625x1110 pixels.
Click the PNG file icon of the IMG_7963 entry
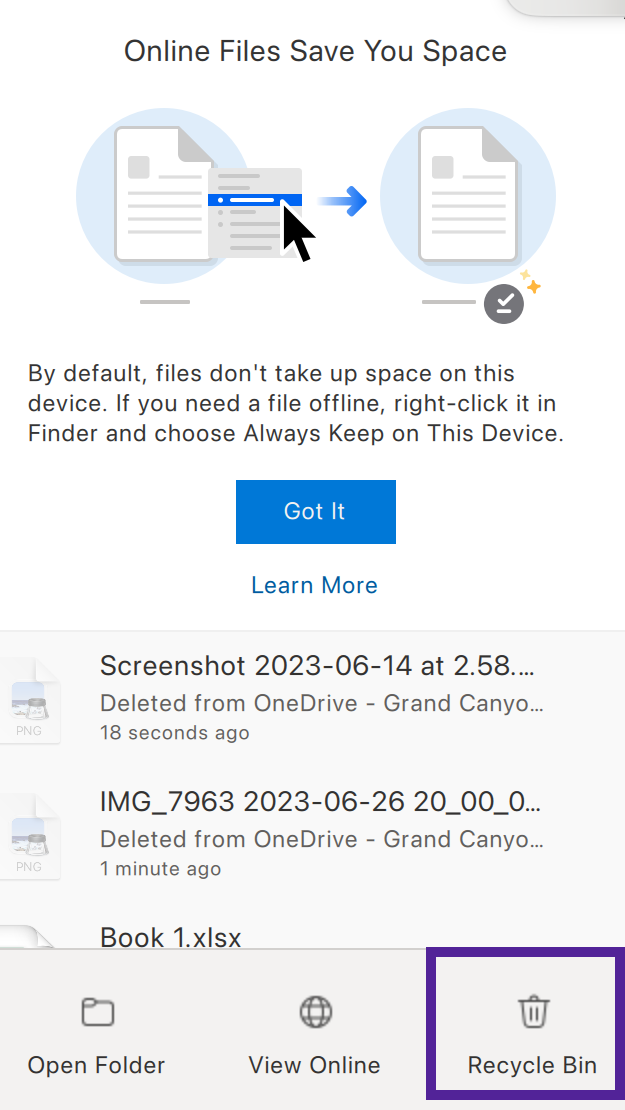[30, 836]
